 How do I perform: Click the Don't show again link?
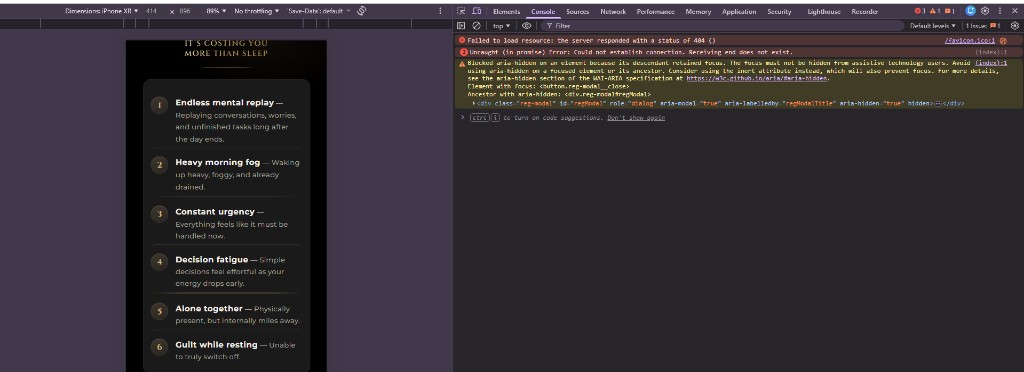click(636, 117)
